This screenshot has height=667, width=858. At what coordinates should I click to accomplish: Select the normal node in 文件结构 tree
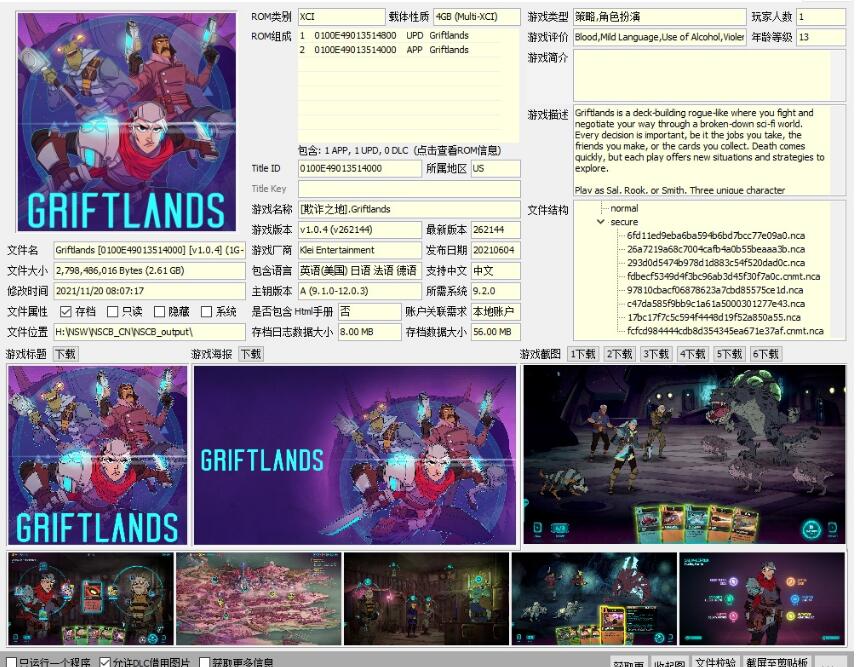[624, 208]
